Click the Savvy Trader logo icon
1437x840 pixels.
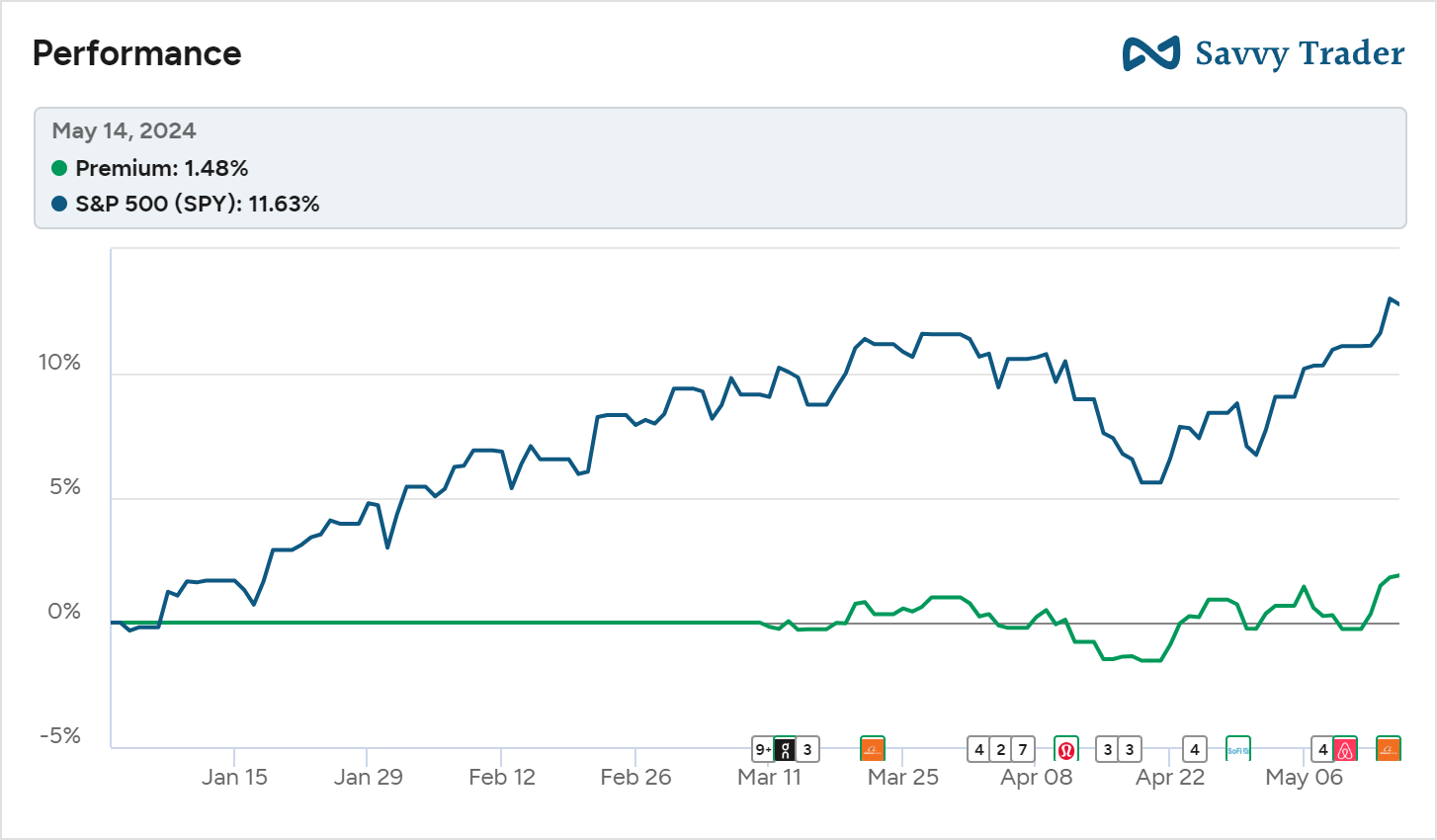[1150, 53]
